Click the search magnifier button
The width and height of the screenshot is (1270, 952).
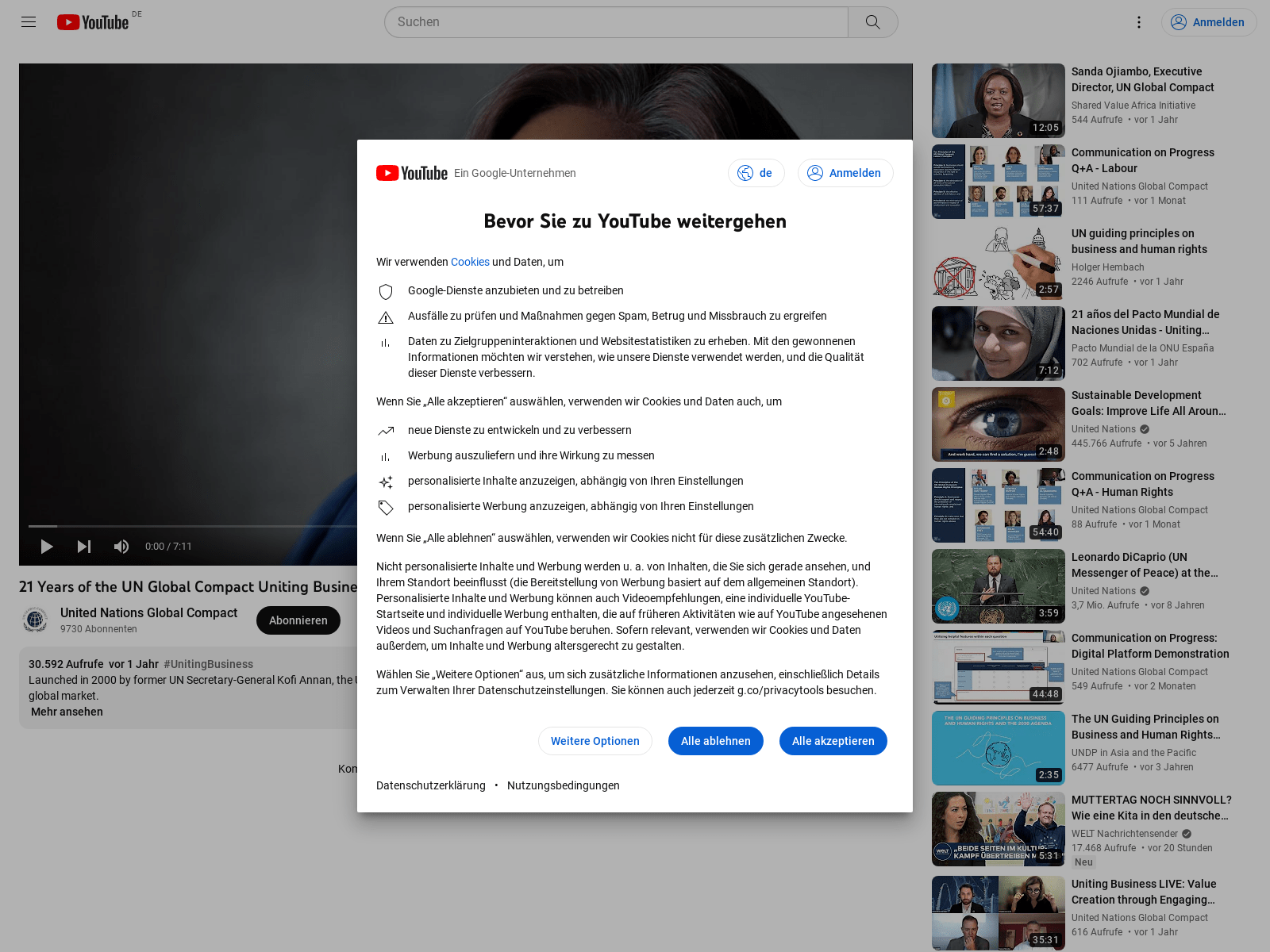tap(872, 22)
